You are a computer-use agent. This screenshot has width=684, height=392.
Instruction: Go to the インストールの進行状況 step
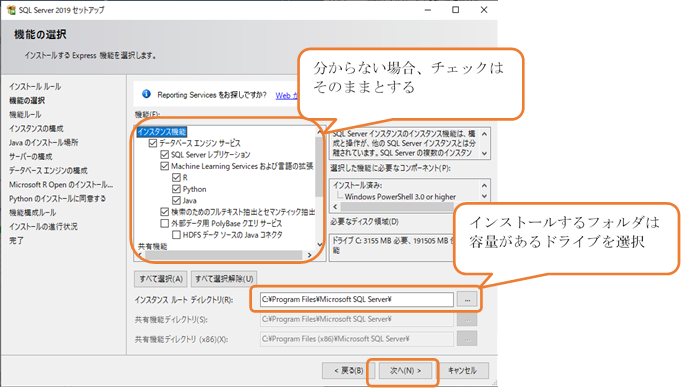pos(43,226)
